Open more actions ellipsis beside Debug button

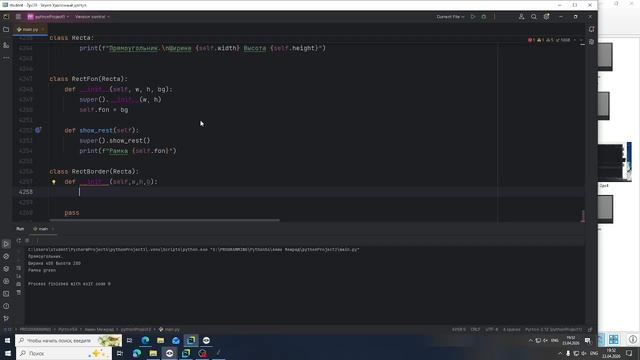494,17
